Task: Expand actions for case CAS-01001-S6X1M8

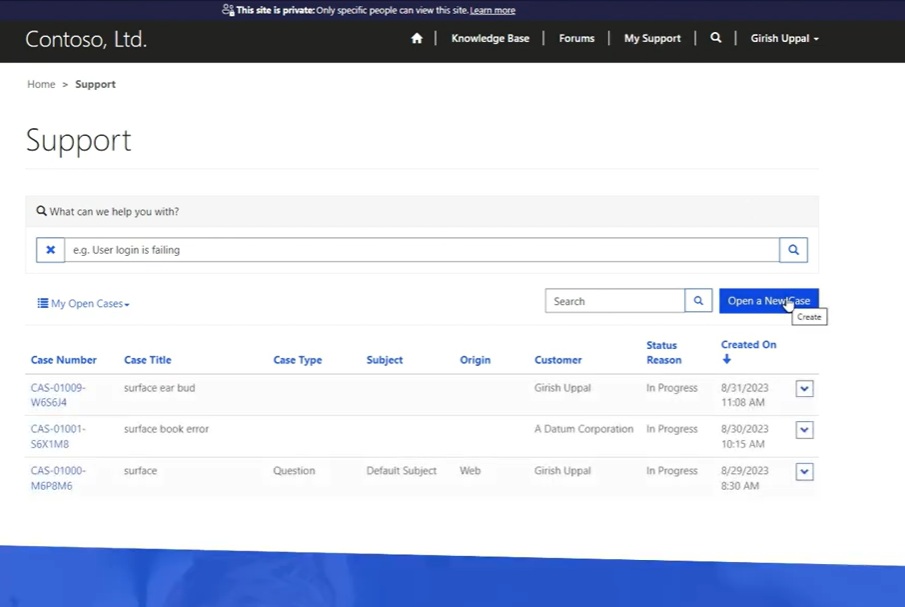Action: click(805, 430)
